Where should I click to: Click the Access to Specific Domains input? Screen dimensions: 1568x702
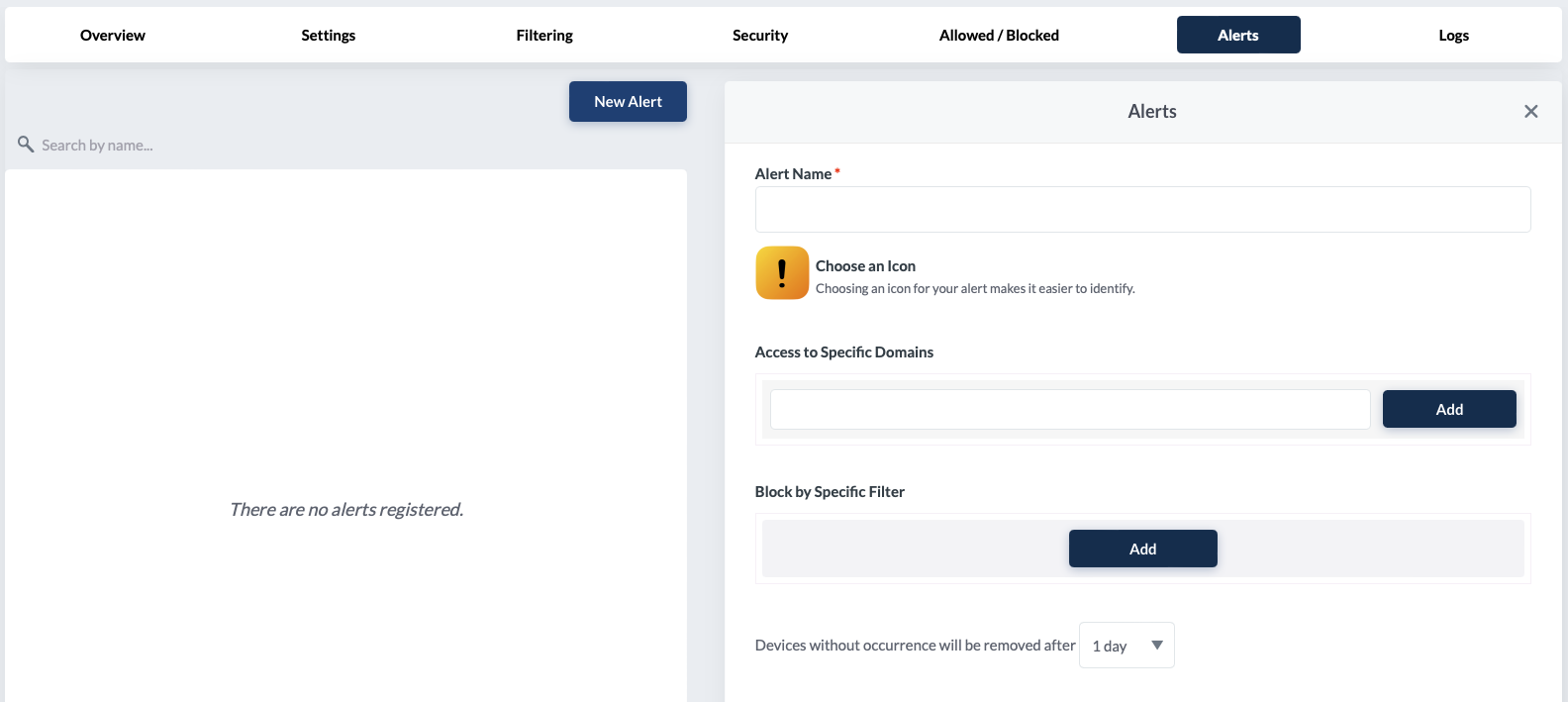tap(1069, 409)
